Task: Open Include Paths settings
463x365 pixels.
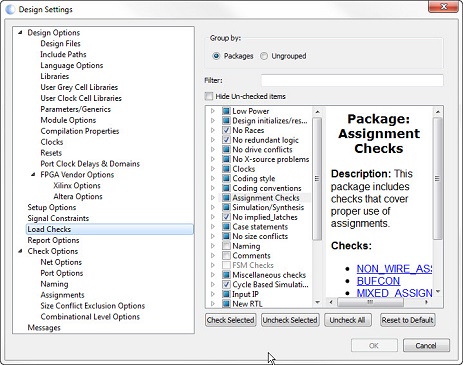Action: point(63,54)
